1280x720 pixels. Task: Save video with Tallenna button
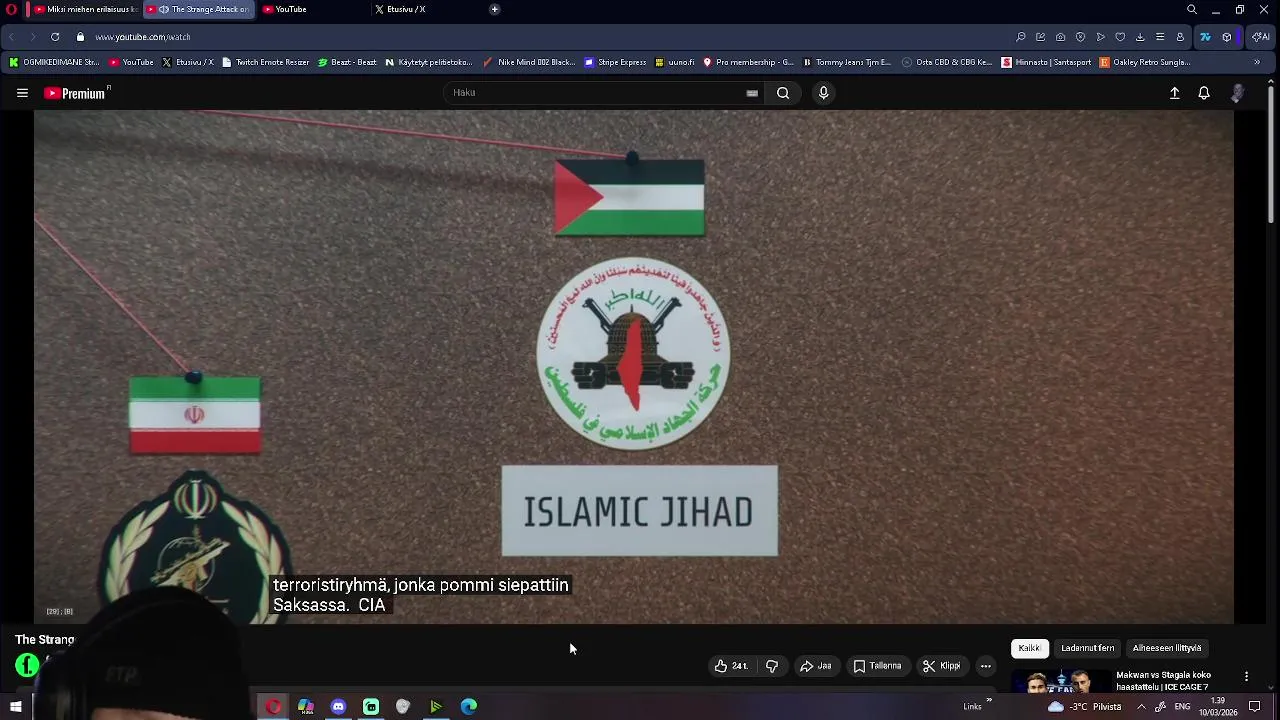[x=878, y=666]
